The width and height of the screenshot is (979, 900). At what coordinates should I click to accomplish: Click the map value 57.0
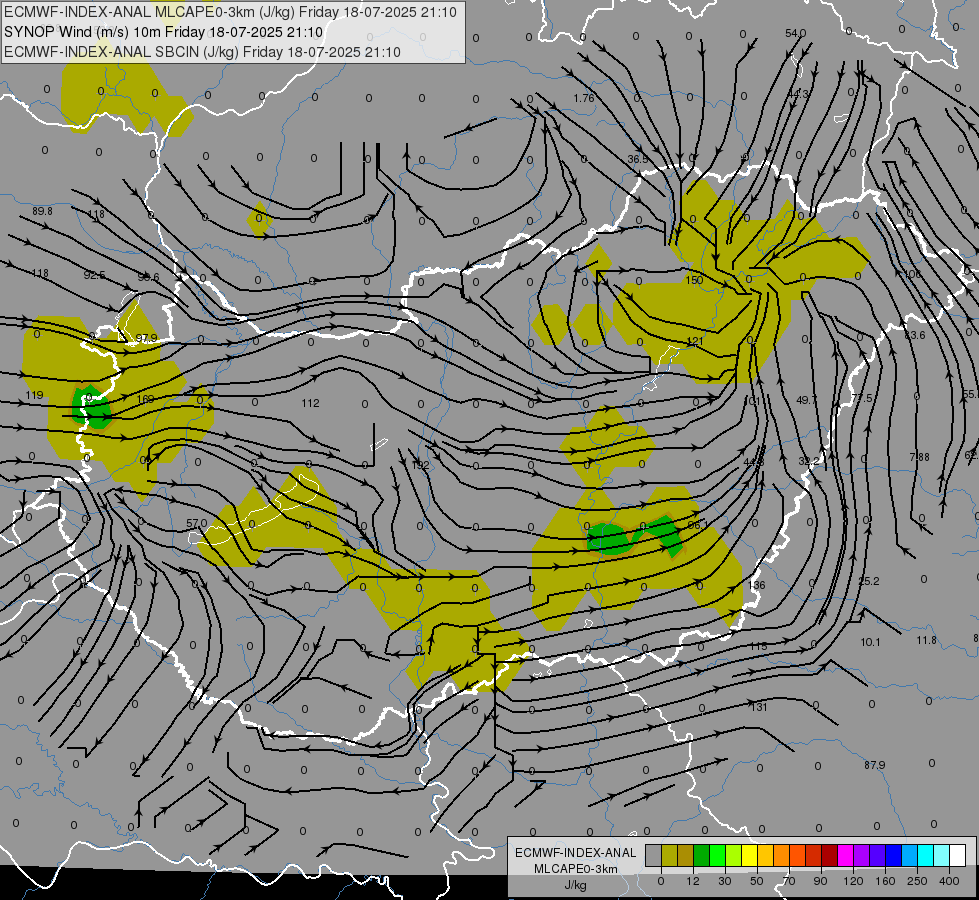pos(197,523)
